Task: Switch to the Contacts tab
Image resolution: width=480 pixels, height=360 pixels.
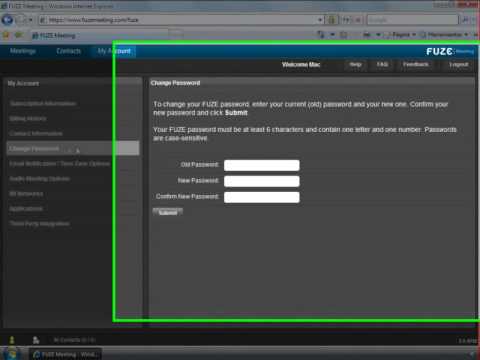Action: (x=69, y=51)
